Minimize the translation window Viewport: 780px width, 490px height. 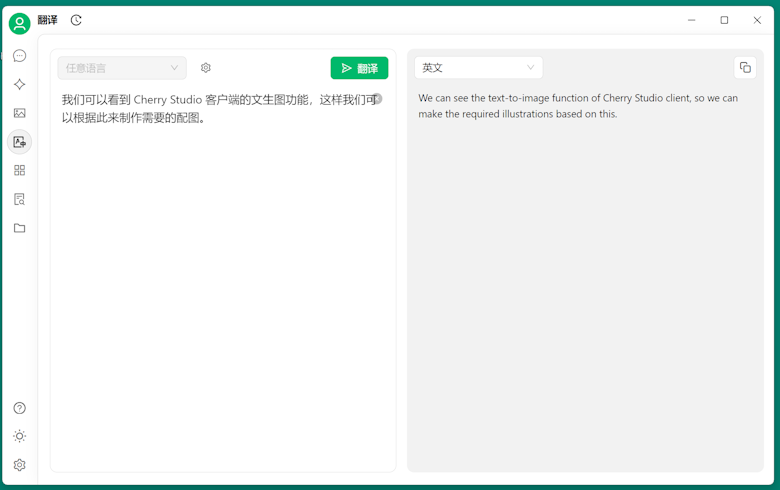tap(691, 20)
